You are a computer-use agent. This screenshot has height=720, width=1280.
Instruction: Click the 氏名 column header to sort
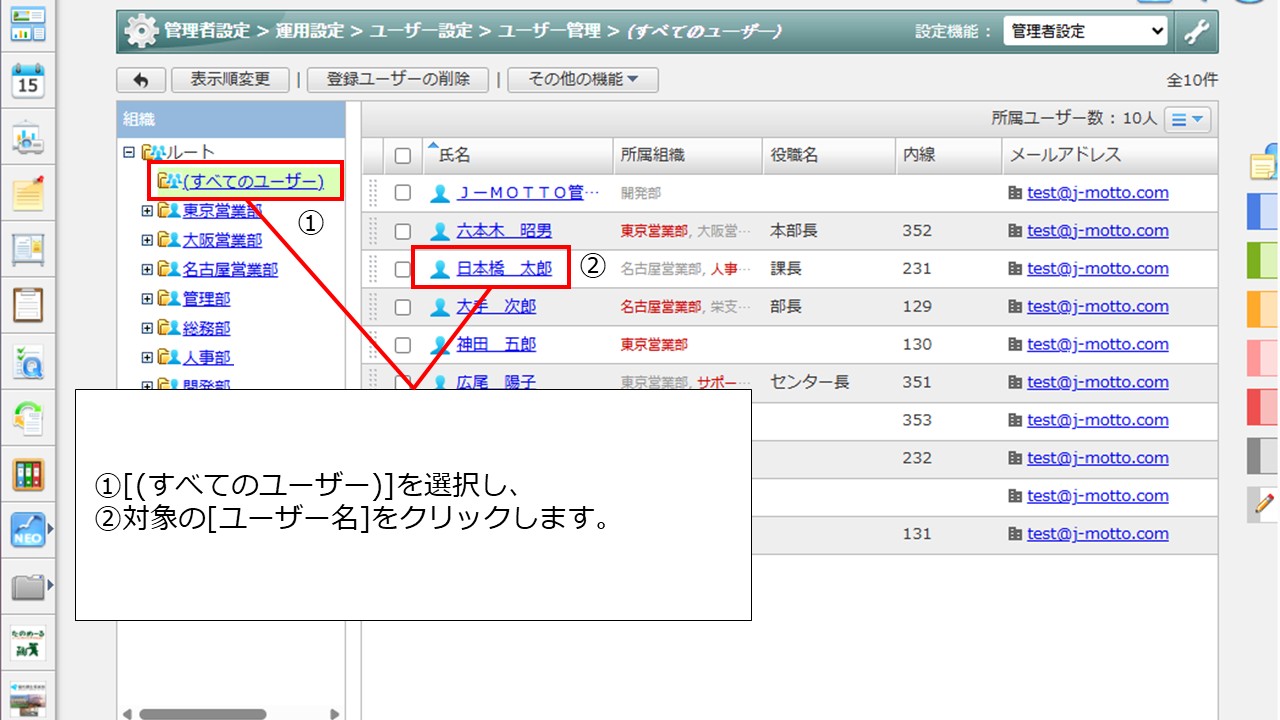(x=455, y=155)
